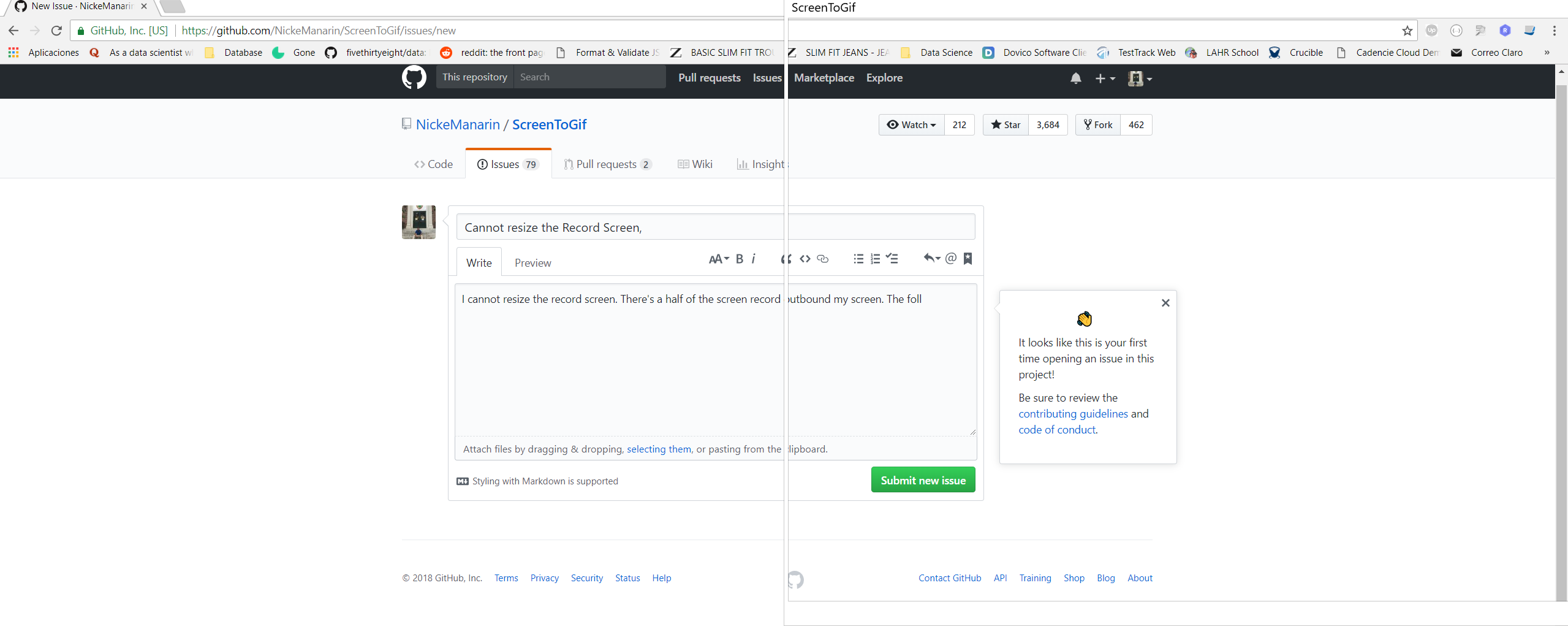
Task: Add a numbered list
Action: point(876,259)
